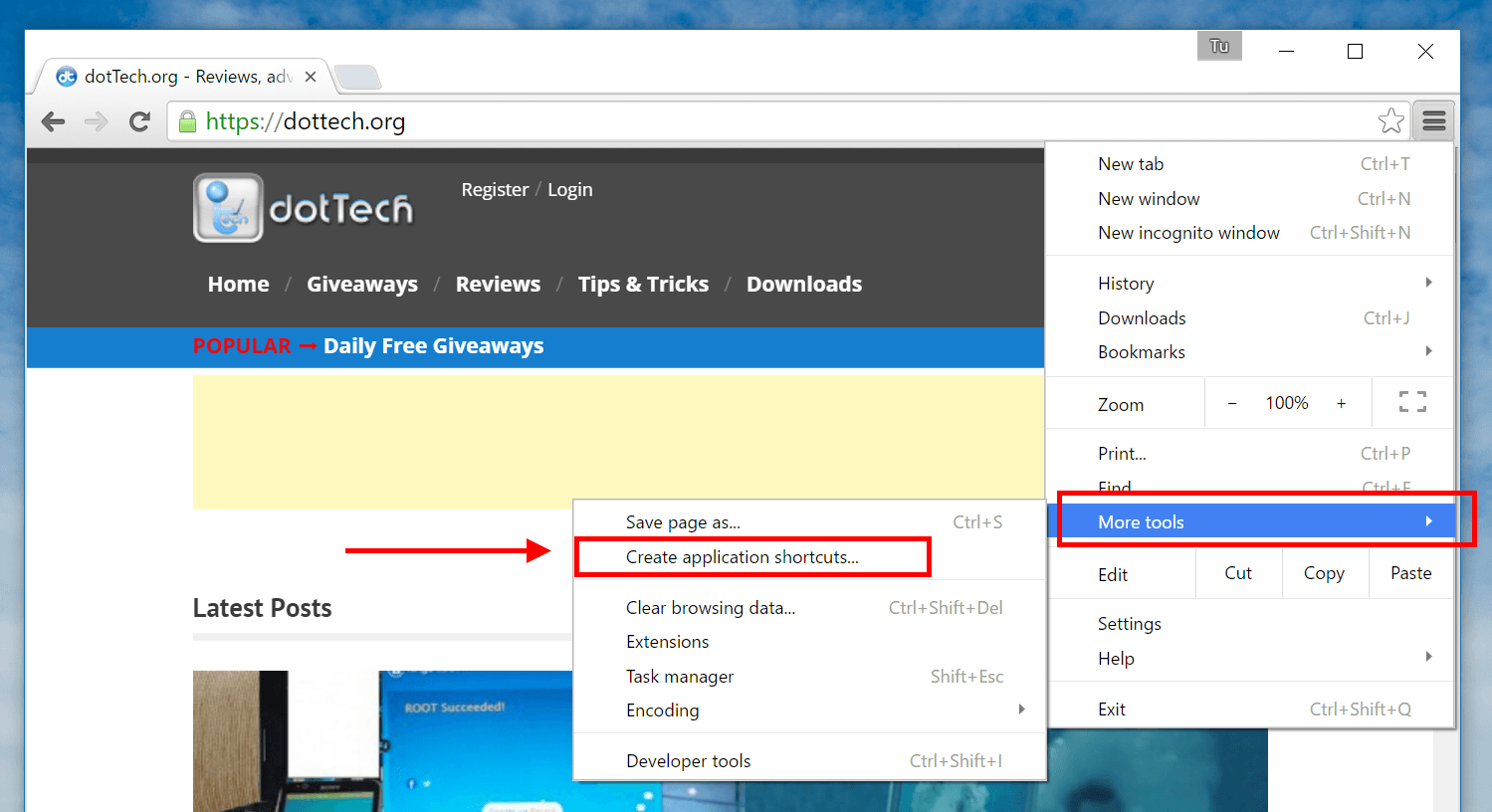
Task: Open a New incognito window
Action: click(1250, 233)
